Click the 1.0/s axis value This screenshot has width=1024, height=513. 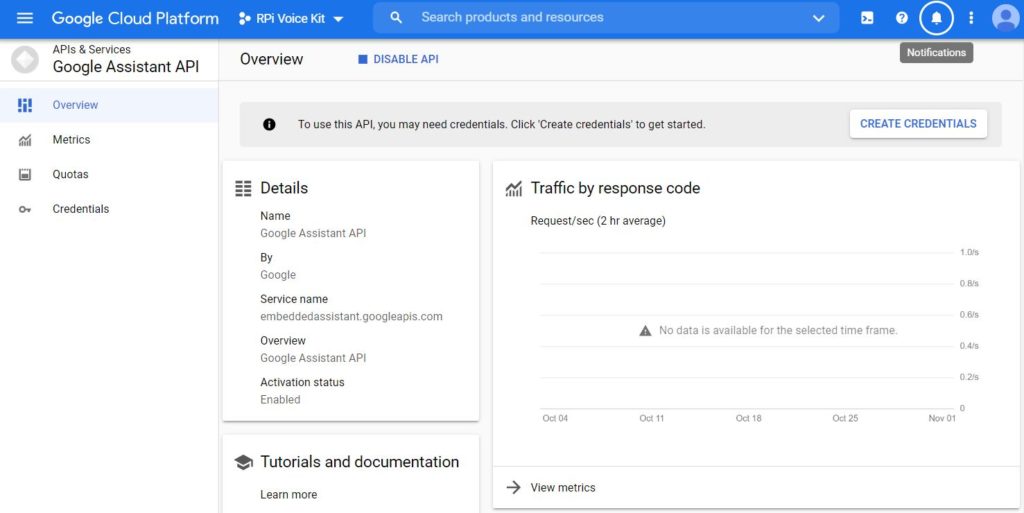[969, 252]
